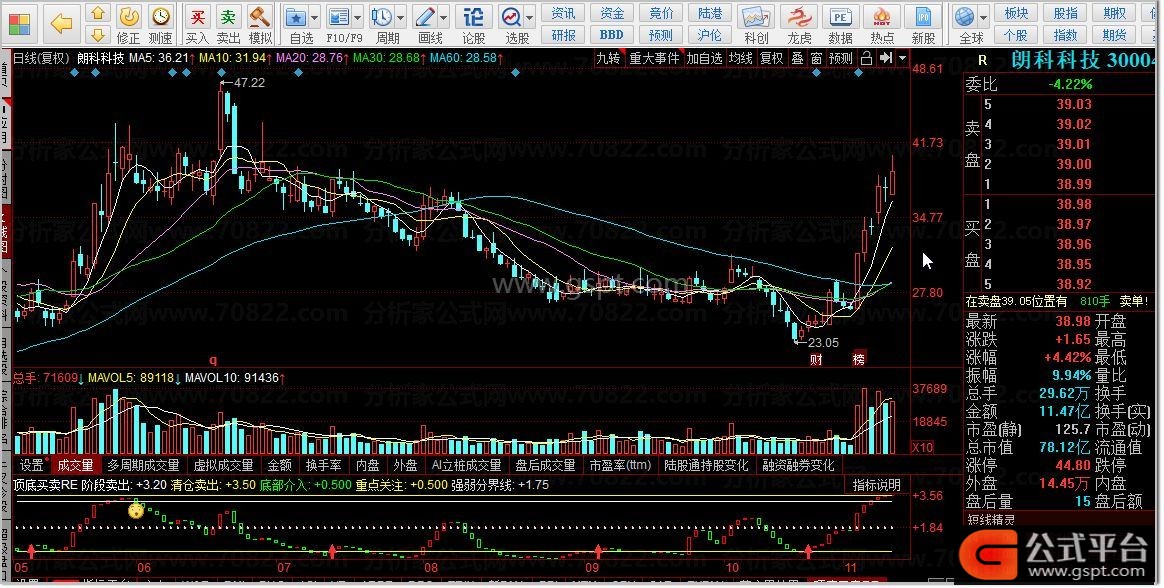This screenshot has height=588, width=1164.
Task: Open the 科创 board chart icon
Action: [756, 24]
